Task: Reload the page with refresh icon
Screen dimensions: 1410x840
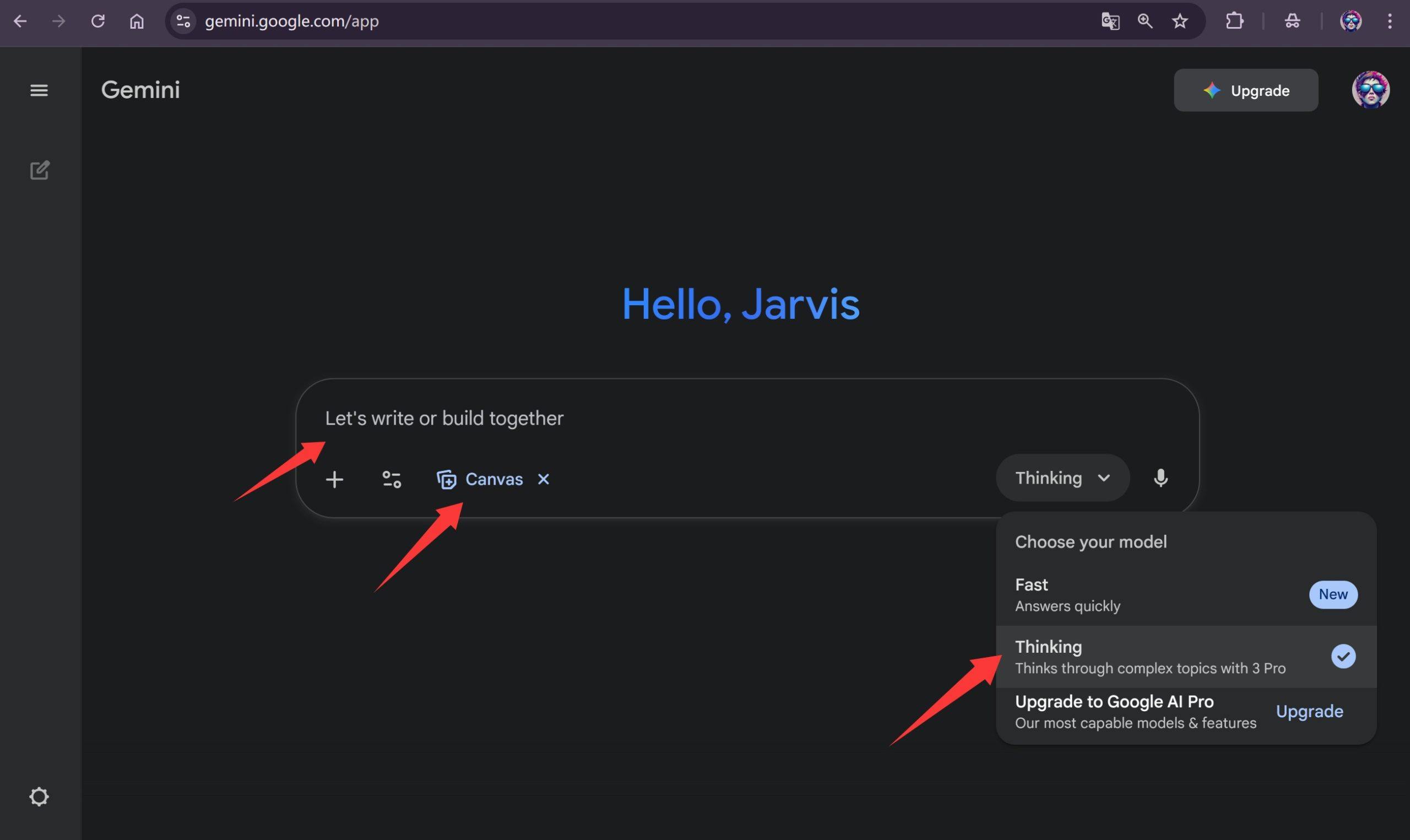Action: point(98,21)
